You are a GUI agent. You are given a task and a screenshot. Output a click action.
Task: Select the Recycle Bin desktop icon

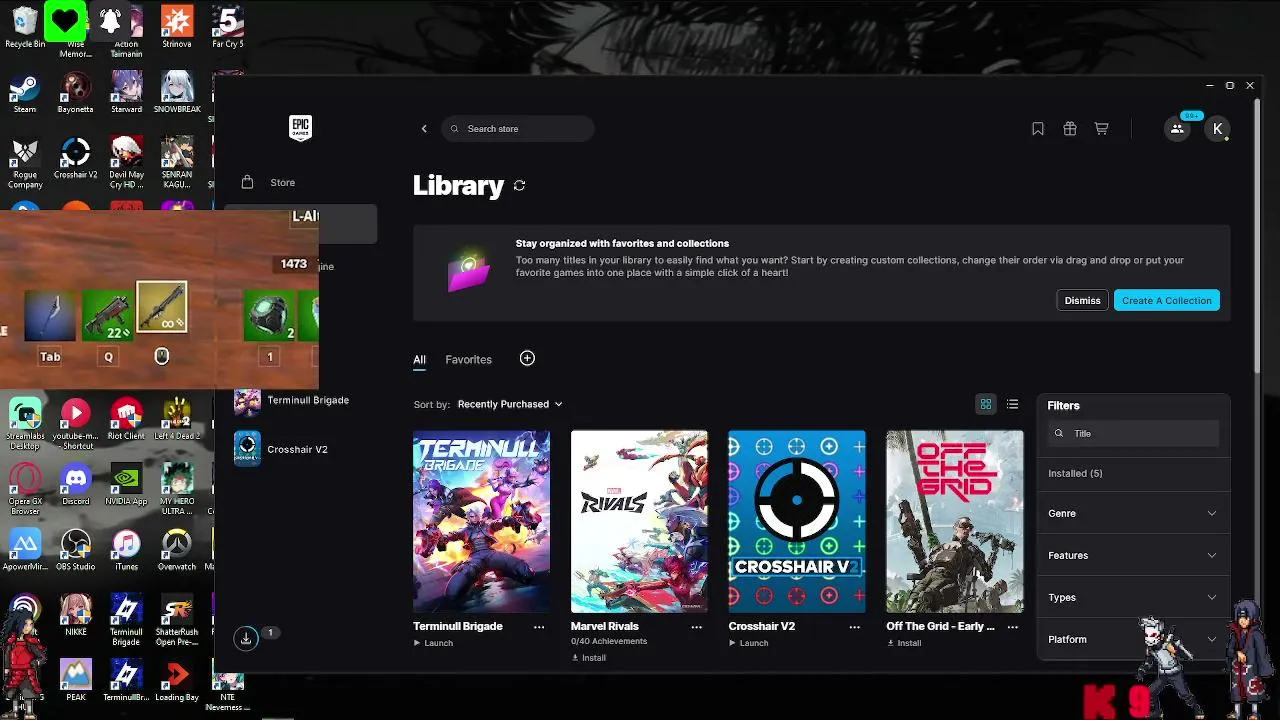coord(25,28)
